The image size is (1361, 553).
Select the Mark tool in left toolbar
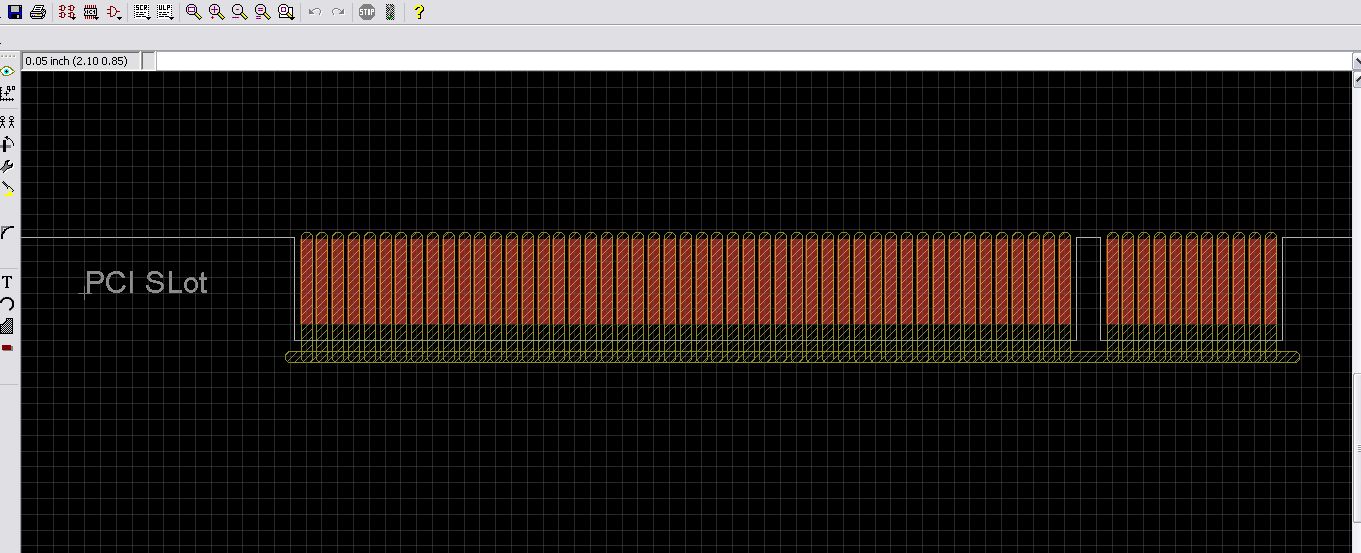click(8, 93)
